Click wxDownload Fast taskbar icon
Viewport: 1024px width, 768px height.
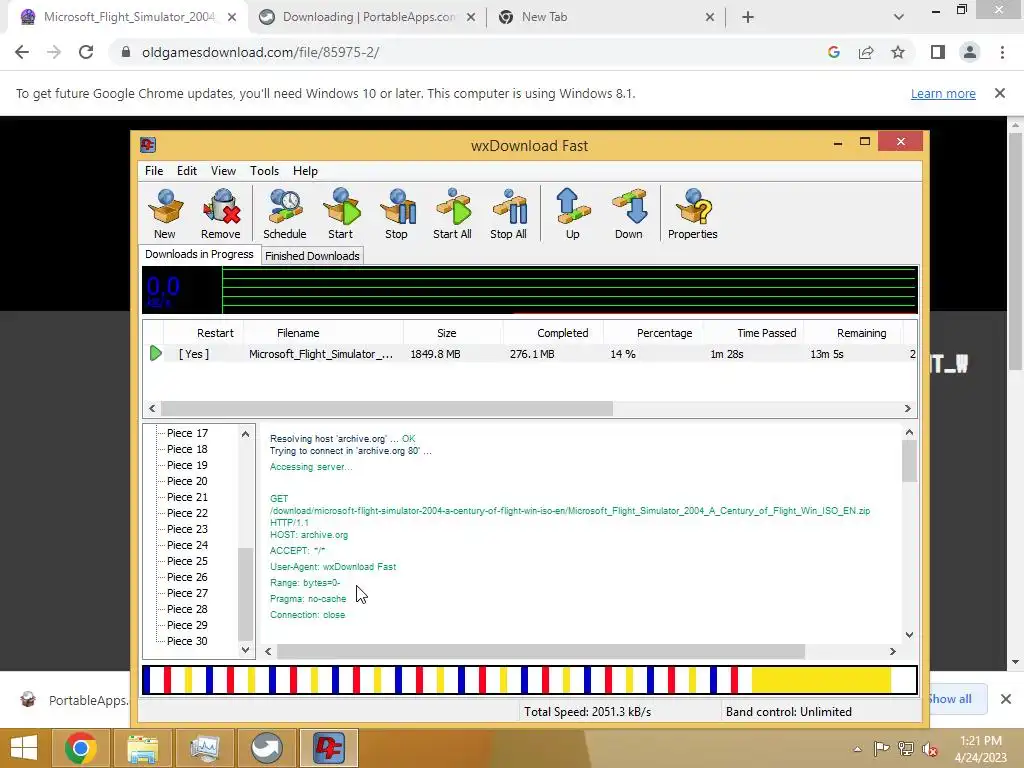pos(328,748)
